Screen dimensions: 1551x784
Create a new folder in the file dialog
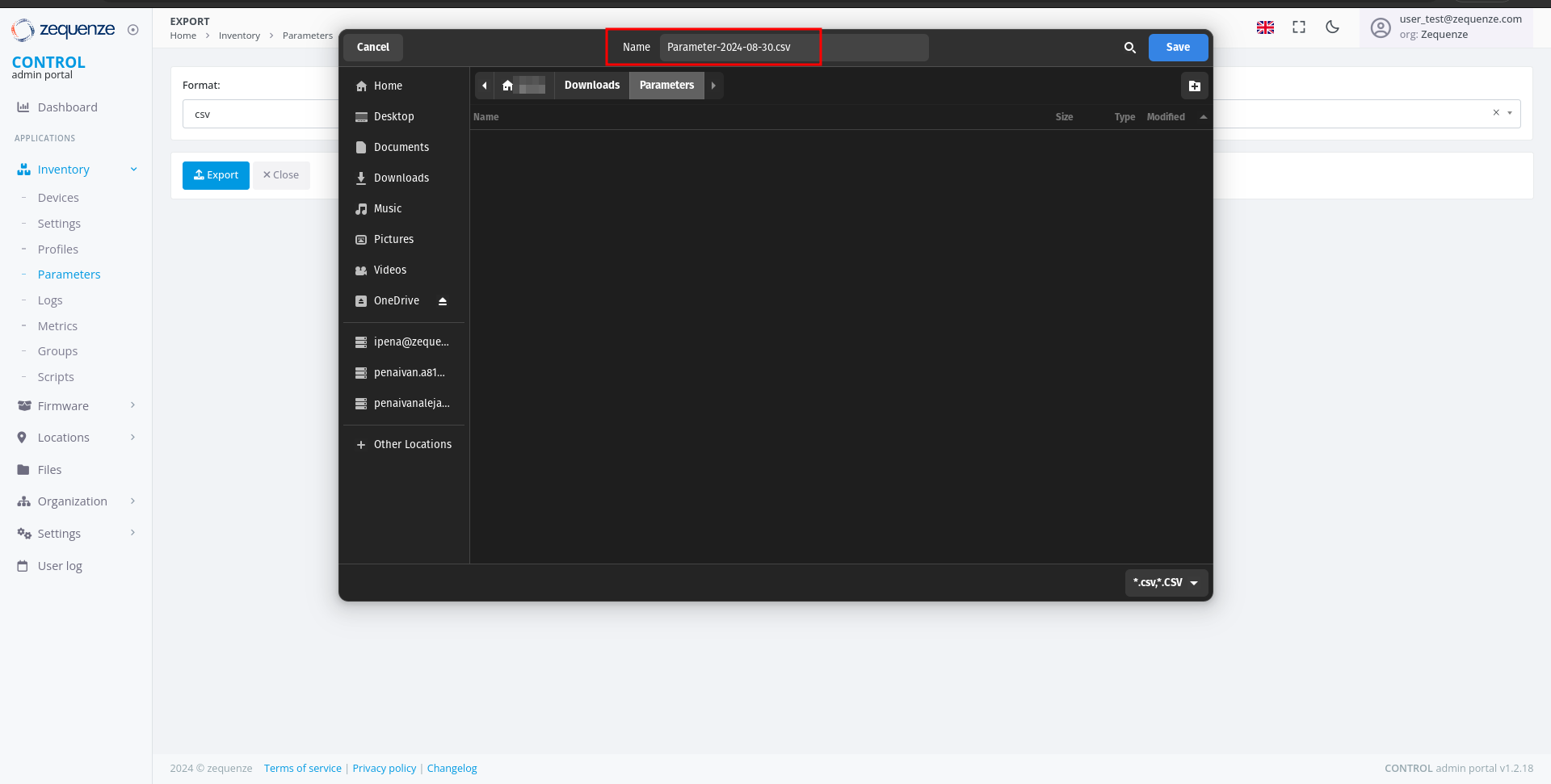coord(1195,86)
